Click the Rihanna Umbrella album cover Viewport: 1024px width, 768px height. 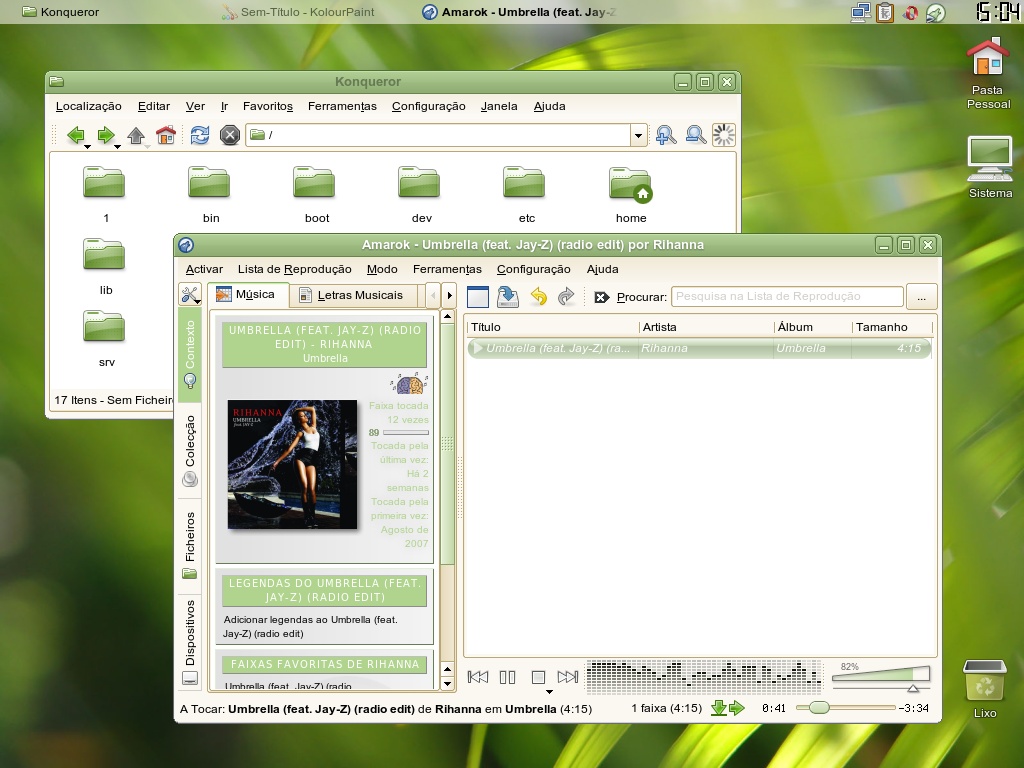point(292,464)
